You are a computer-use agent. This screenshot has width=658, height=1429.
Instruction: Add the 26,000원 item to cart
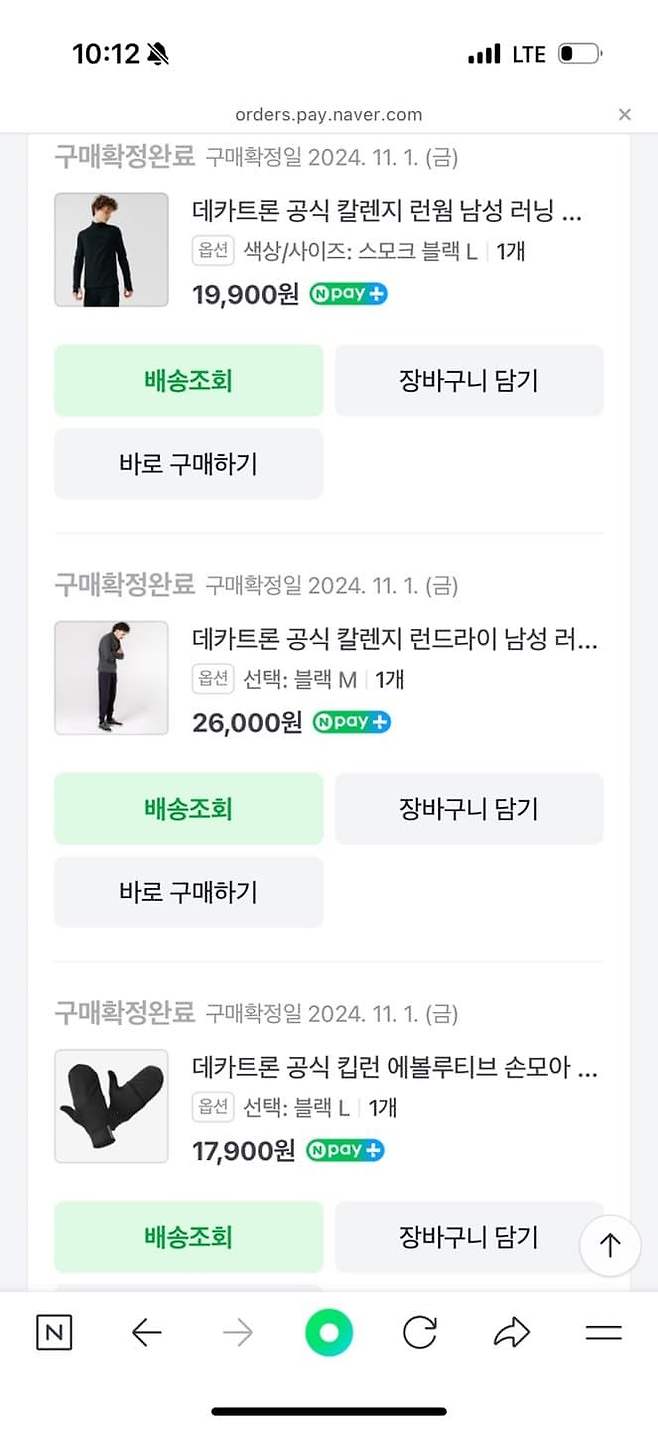[x=469, y=808]
